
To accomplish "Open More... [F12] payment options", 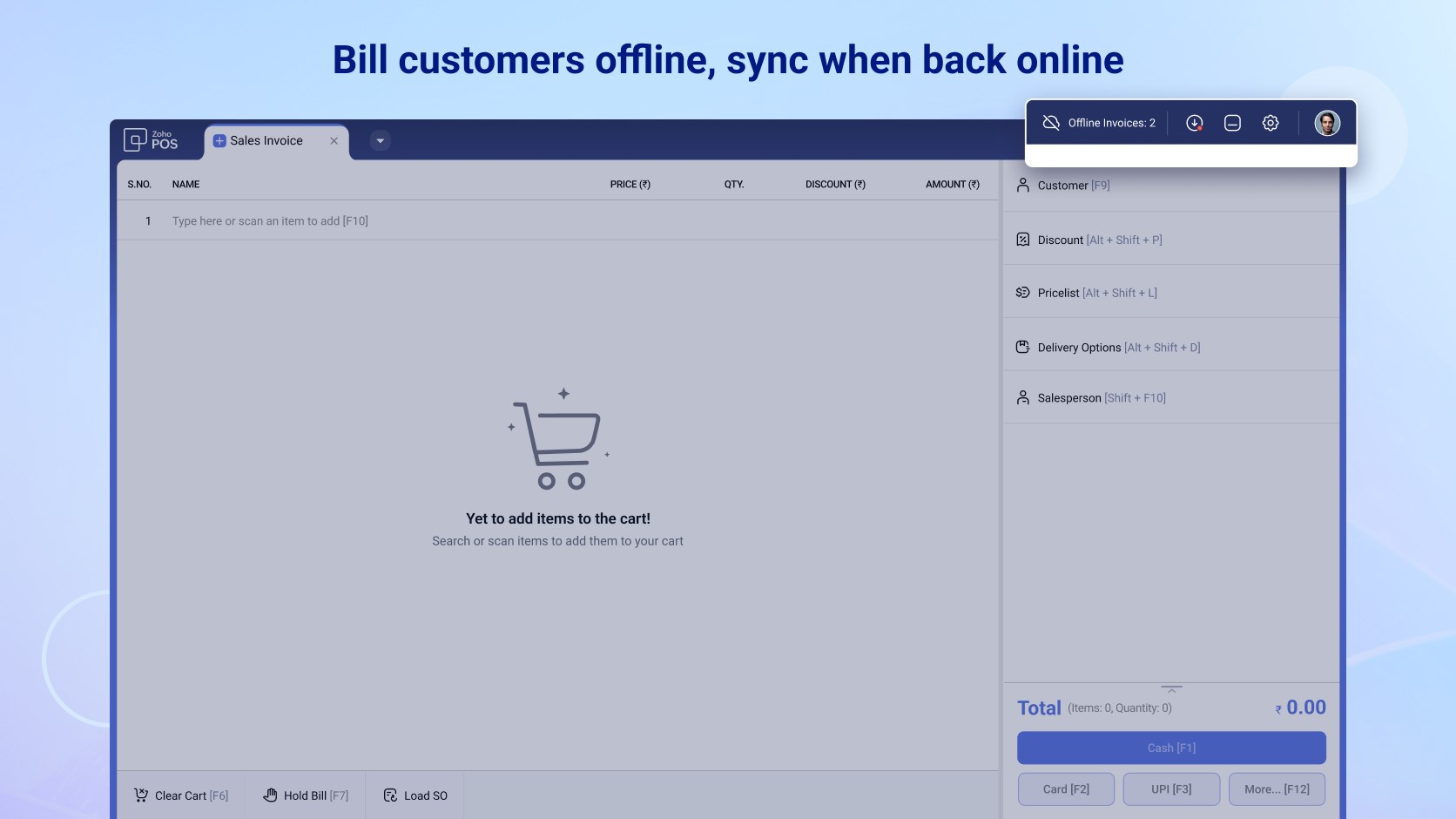I will pyautogui.click(x=1277, y=789).
